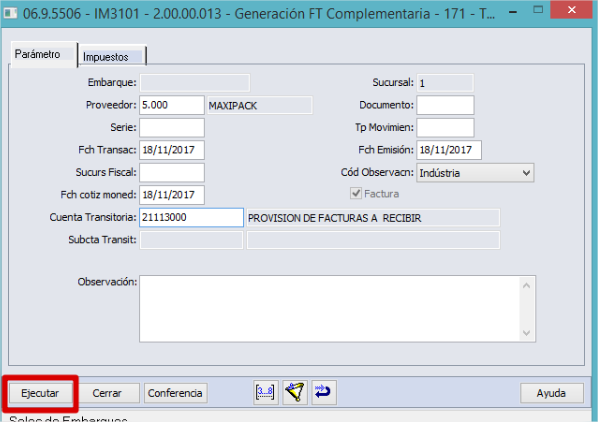
Task: Edit the Fch Transac date field
Action: point(172,150)
